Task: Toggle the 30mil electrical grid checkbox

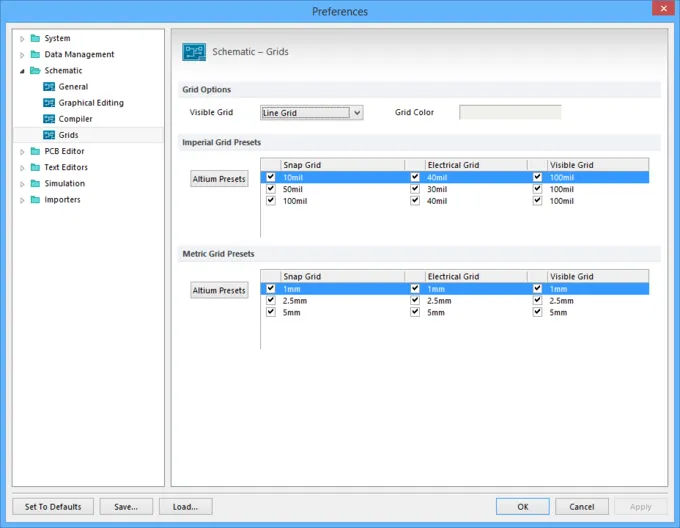Action: tap(415, 189)
